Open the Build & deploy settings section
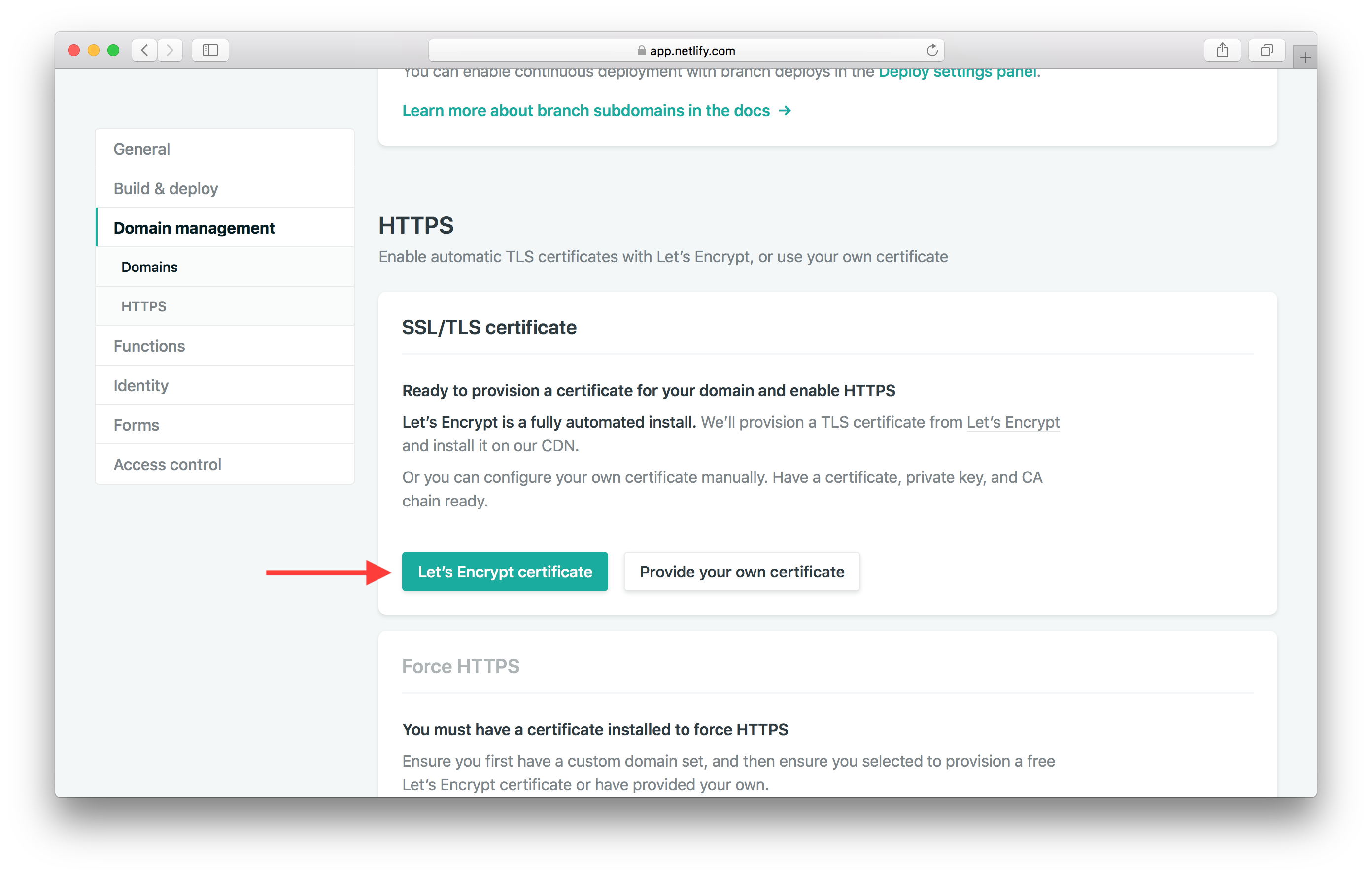The image size is (1372, 876). tap(166, 188)
